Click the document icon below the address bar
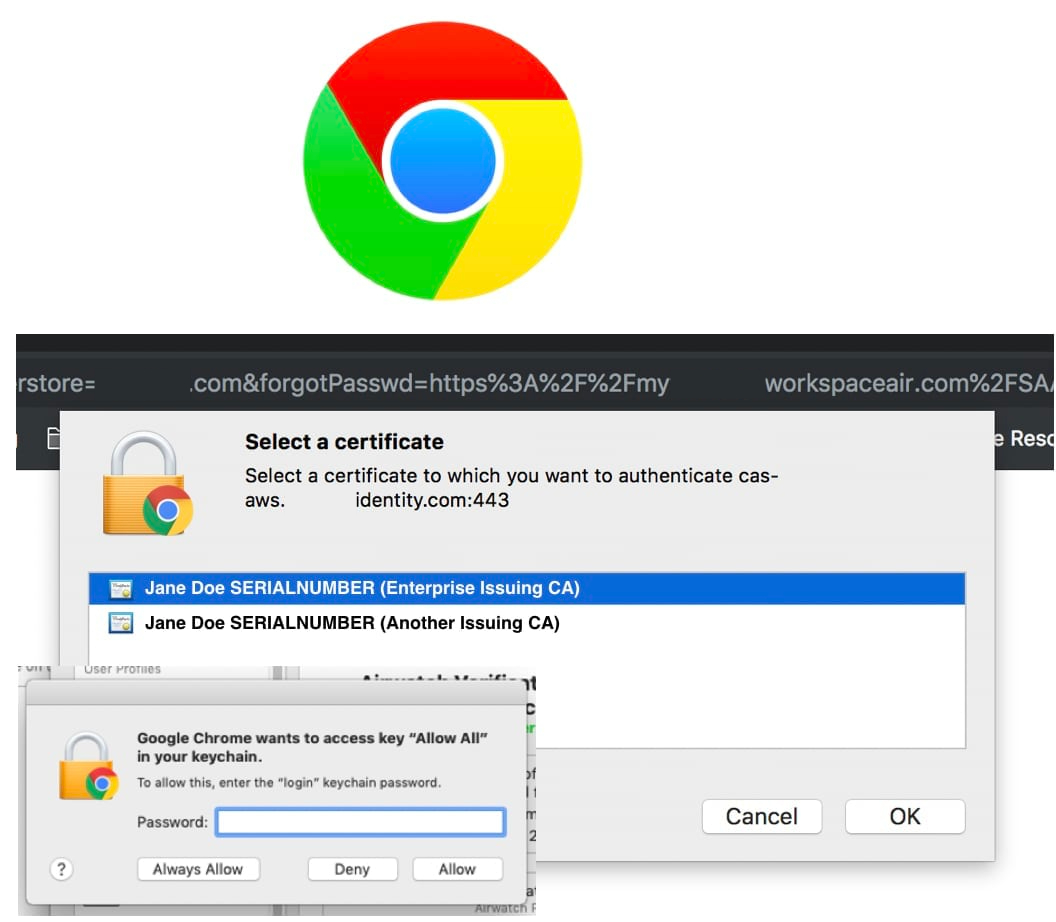The height and width of the screenshot is (922, 1056). pyautogui.click(x=53, y=438)
